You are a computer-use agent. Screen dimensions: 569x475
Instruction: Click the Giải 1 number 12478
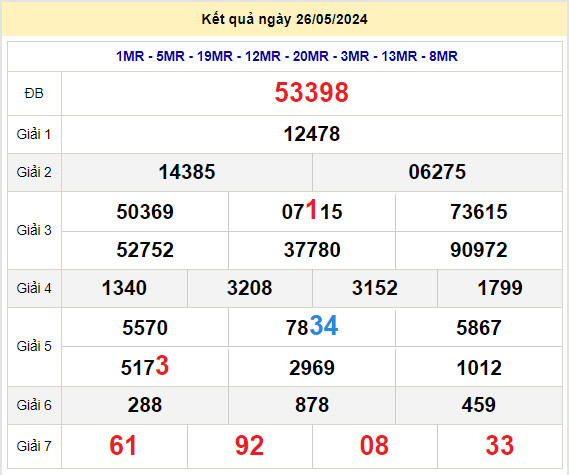(x=311, y=134)
